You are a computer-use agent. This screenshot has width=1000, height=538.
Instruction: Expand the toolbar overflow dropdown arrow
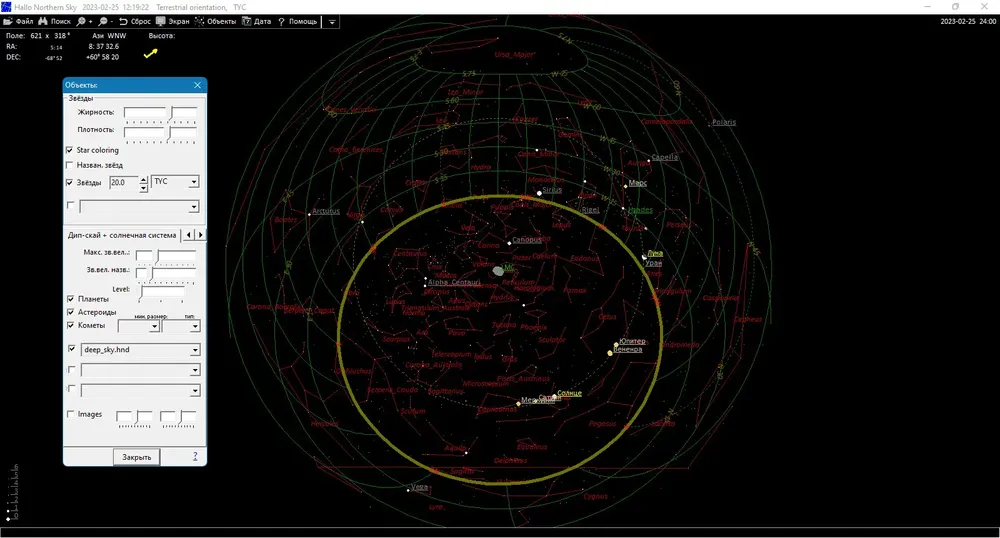point(332,22)
